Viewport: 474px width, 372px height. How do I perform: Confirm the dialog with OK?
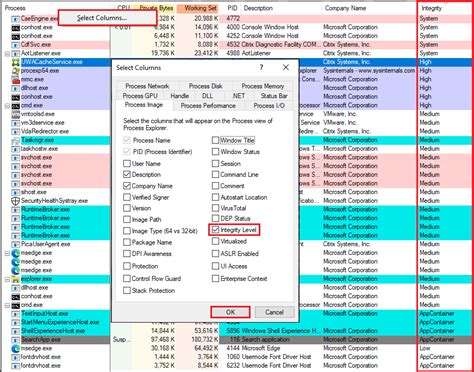coord(230,312)
